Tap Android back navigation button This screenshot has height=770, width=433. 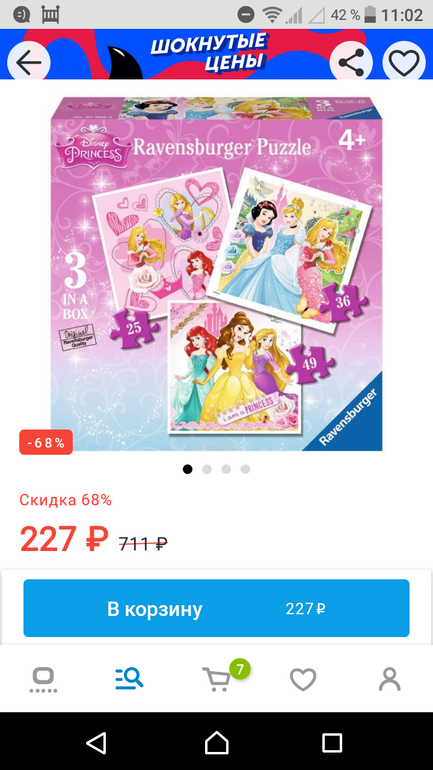96,742
